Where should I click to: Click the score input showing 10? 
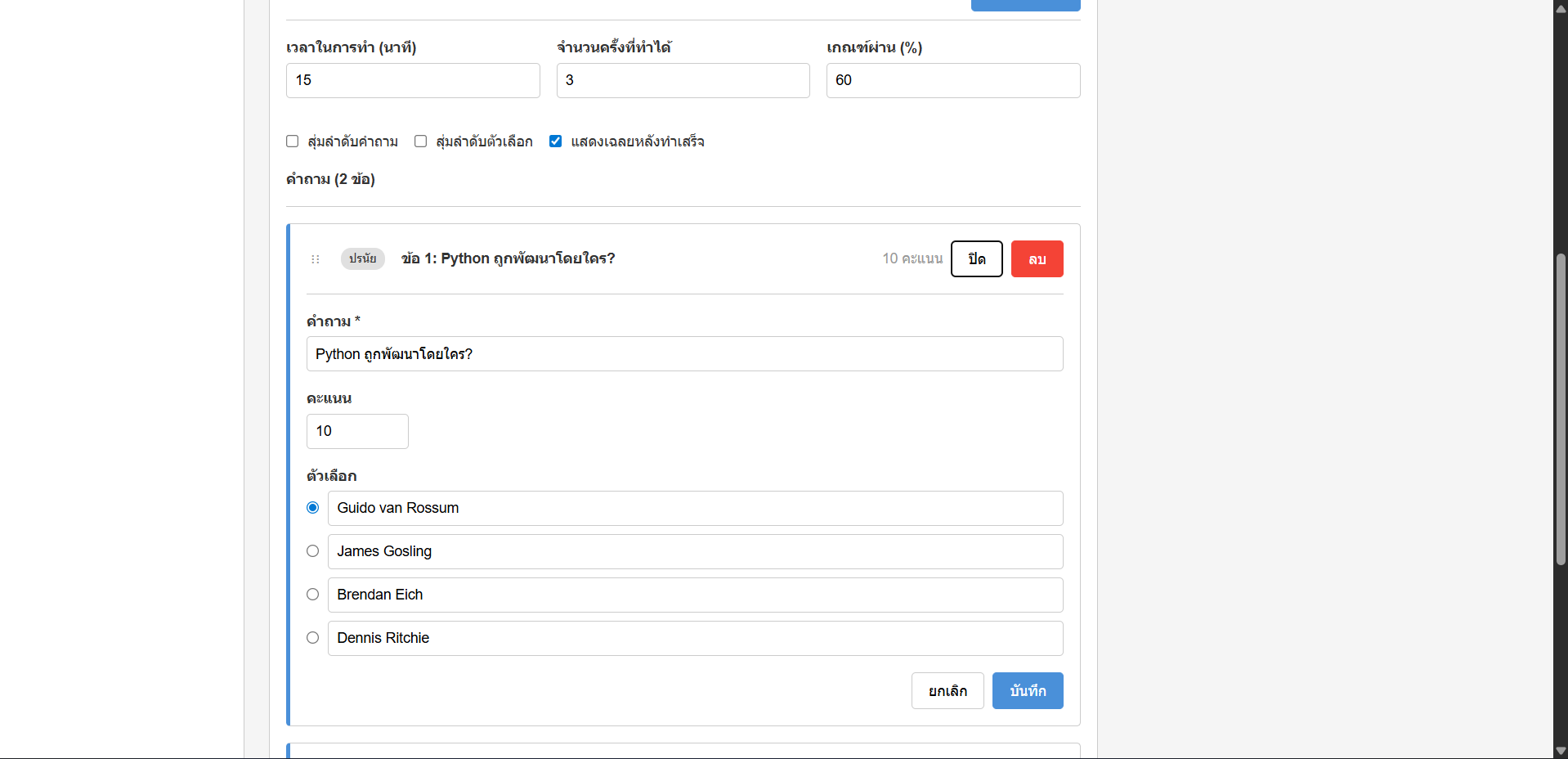tap(357, 431)
